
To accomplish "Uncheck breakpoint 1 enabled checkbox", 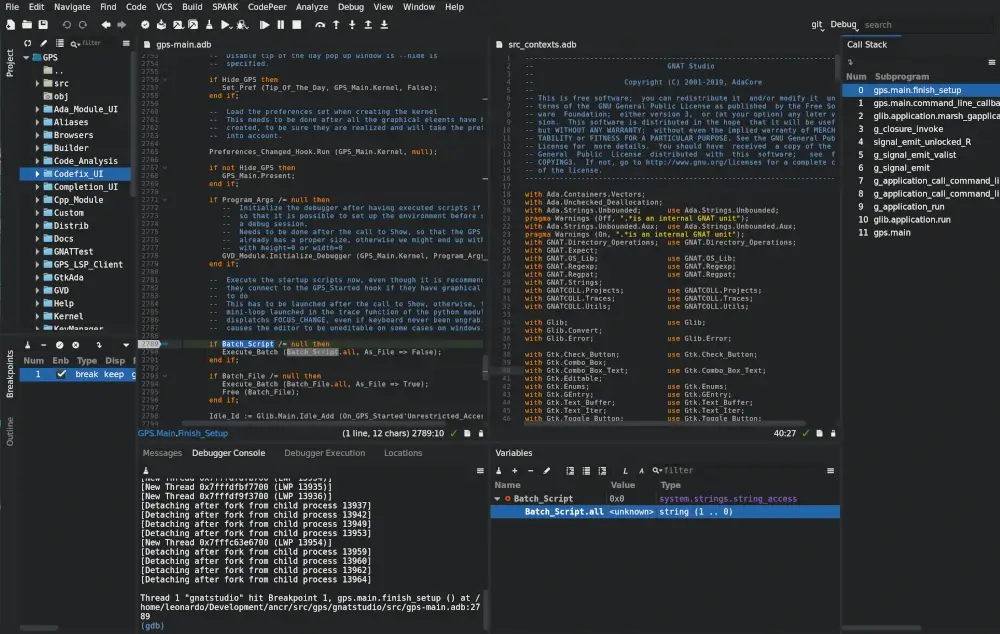I will click(61, 374).
